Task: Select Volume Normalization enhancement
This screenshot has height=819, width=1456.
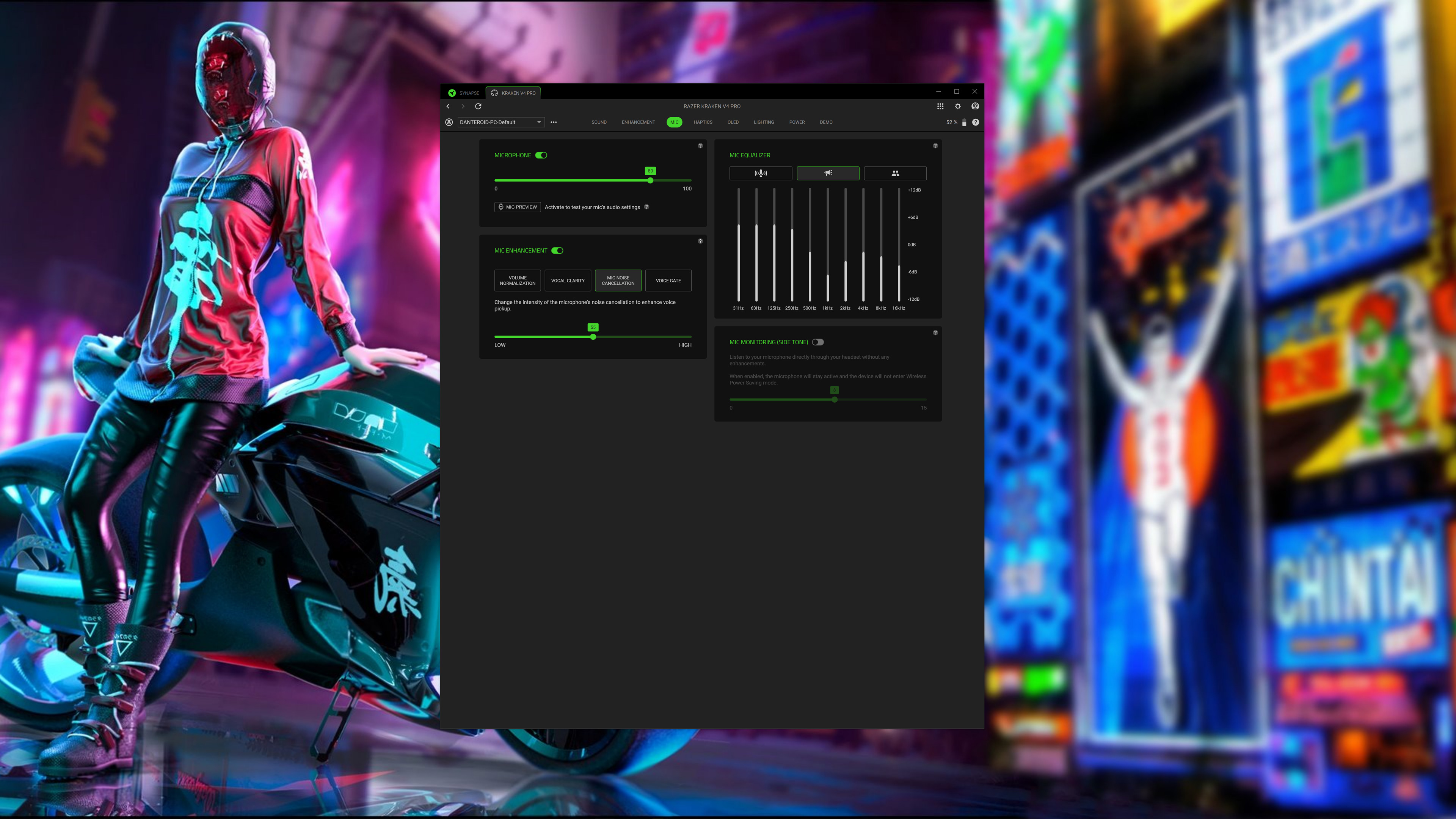Action: (518, 281)
